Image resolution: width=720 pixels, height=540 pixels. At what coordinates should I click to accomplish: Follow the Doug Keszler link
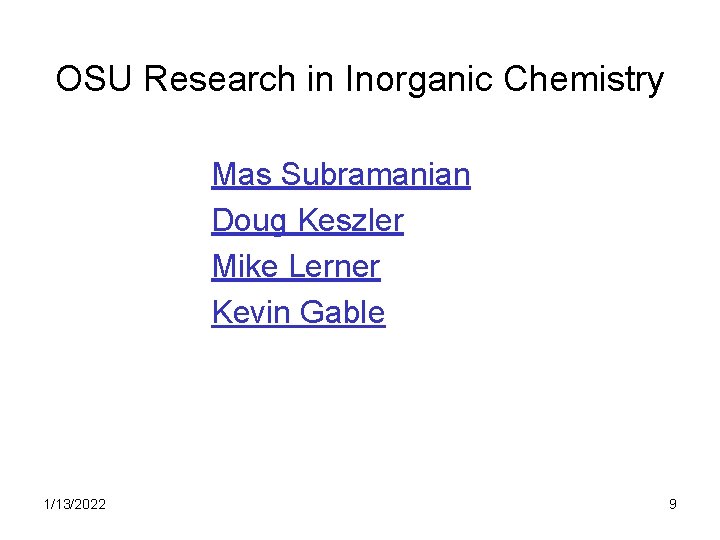[x=308, y=221]
